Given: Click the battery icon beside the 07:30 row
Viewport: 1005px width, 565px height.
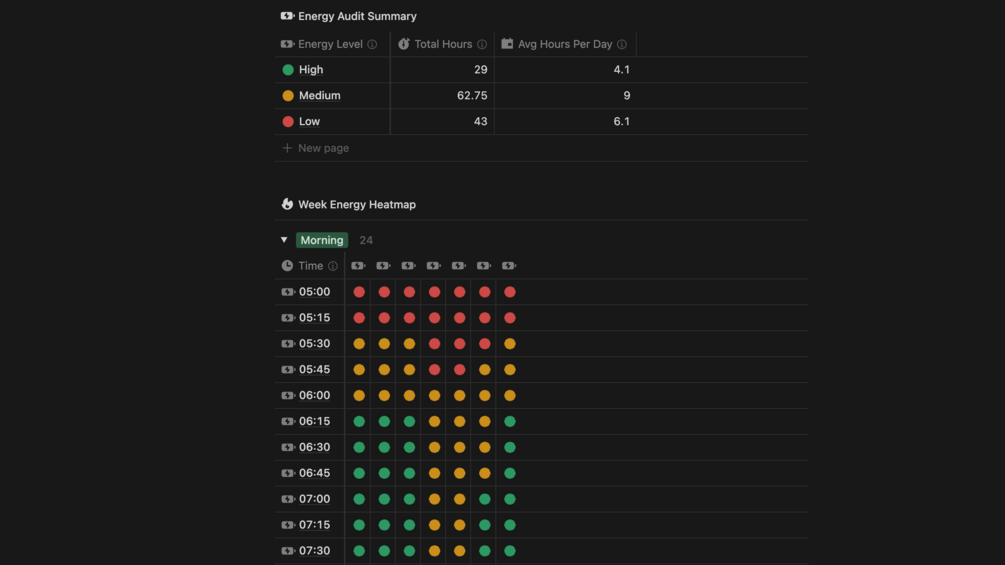Looking at the screenshot, I should coord(287,551).
